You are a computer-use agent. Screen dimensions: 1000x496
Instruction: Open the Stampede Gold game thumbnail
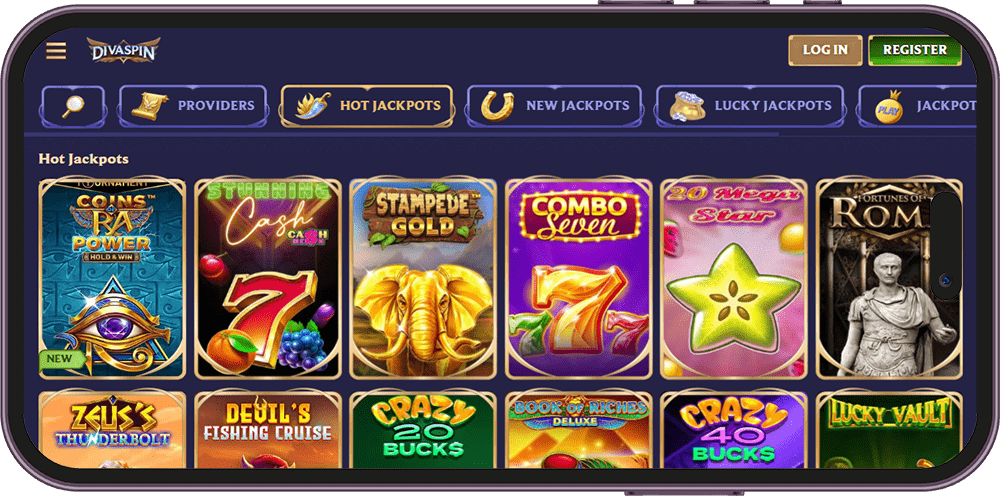pos(423,279)
